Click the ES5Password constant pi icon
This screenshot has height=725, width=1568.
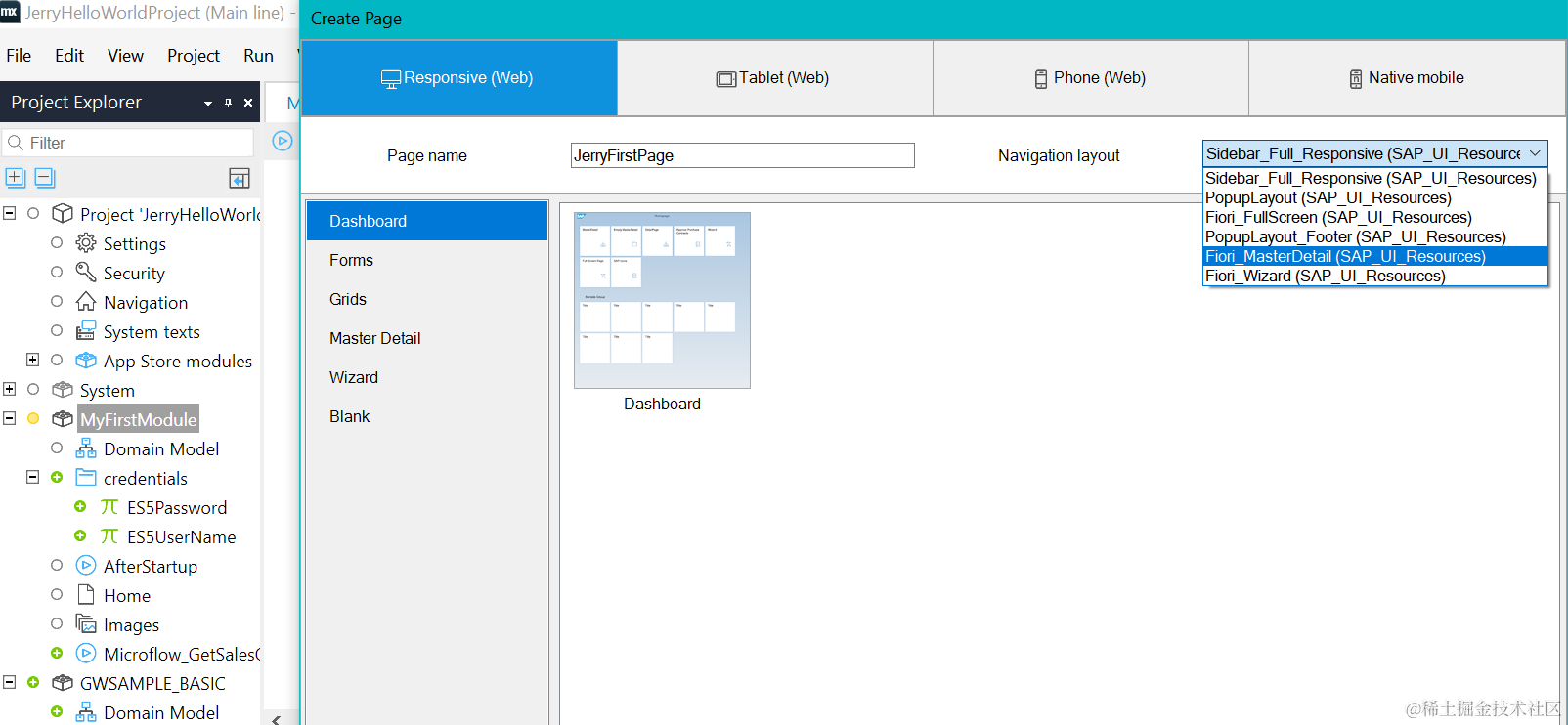point(109,507)
